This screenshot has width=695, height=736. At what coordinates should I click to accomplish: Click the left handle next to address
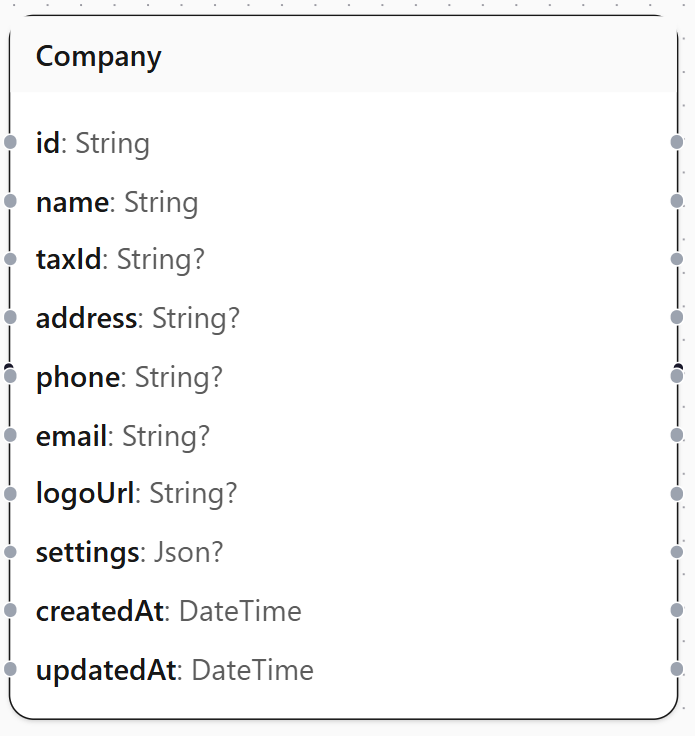tap(10, 317)
